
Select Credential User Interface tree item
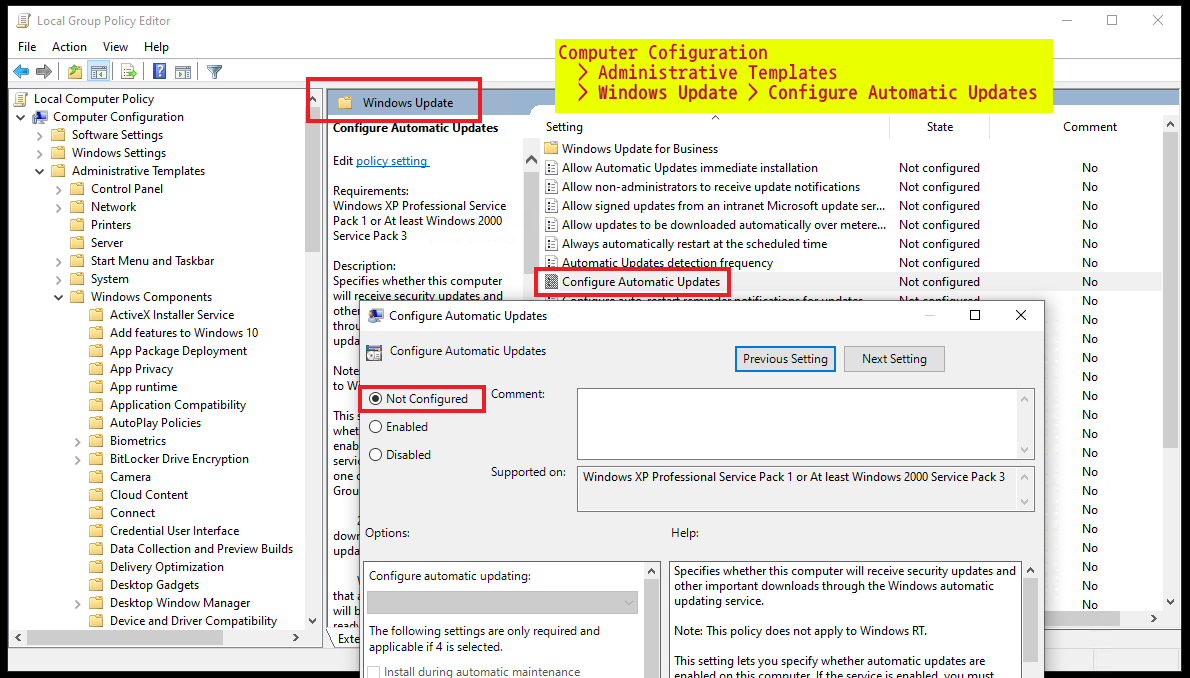[175, 531]
